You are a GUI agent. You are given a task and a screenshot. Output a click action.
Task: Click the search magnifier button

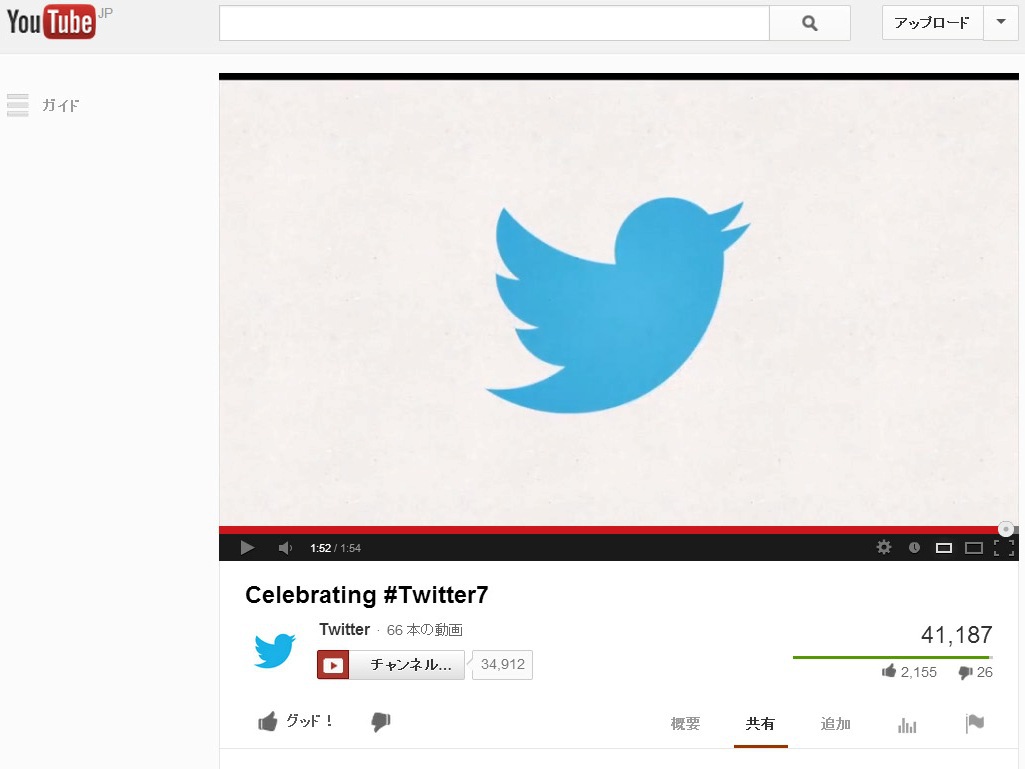(x=809, y=24)
